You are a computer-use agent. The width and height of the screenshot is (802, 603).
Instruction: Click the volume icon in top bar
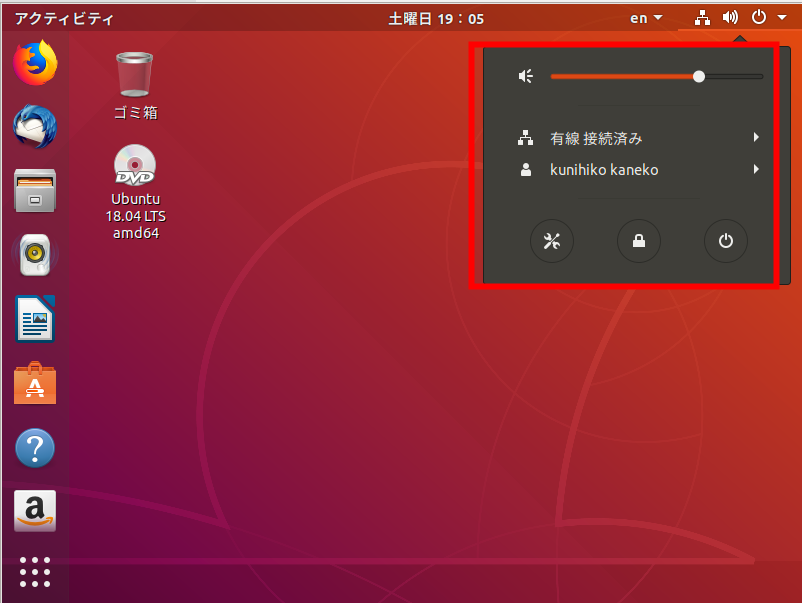tap(730, 18)
